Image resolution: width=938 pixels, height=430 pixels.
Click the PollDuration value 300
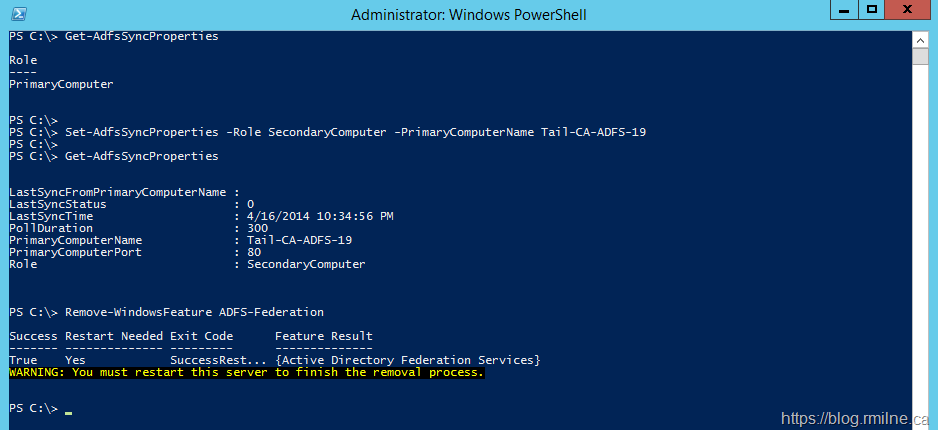coord(257,228)
